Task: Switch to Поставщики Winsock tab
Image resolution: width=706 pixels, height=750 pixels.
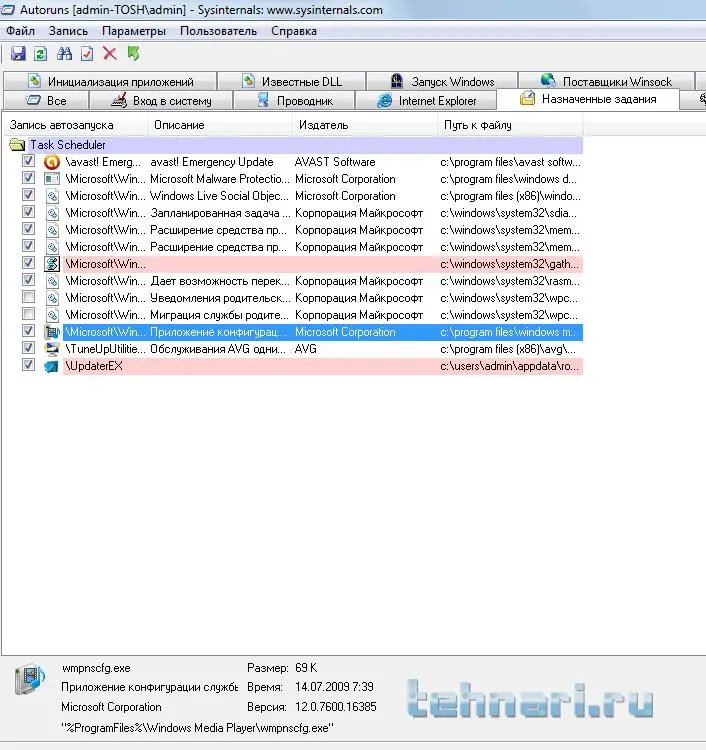Action: [x=607, y=81]
